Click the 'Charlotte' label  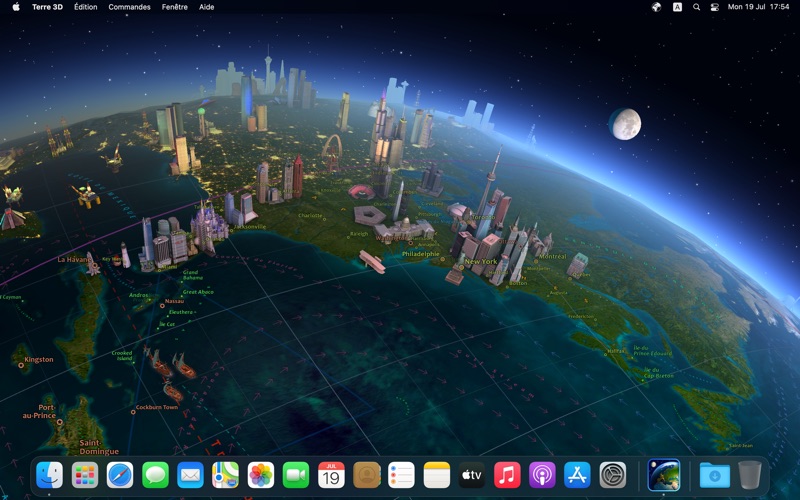(310, 215)
